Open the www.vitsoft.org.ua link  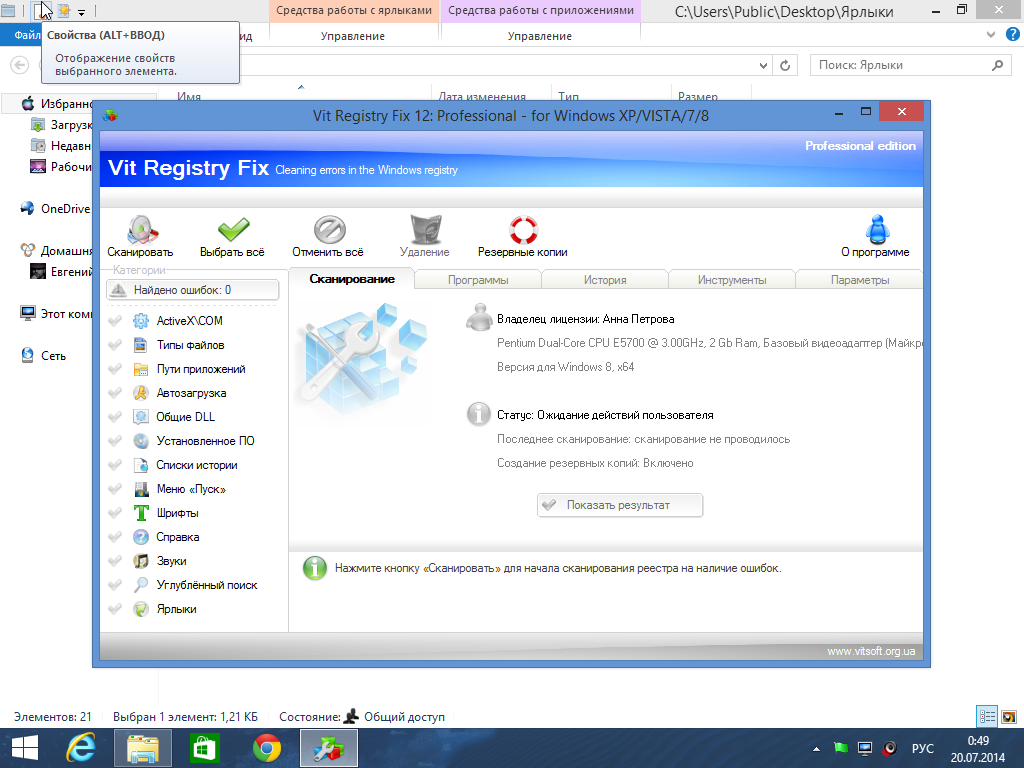[871, 651]
